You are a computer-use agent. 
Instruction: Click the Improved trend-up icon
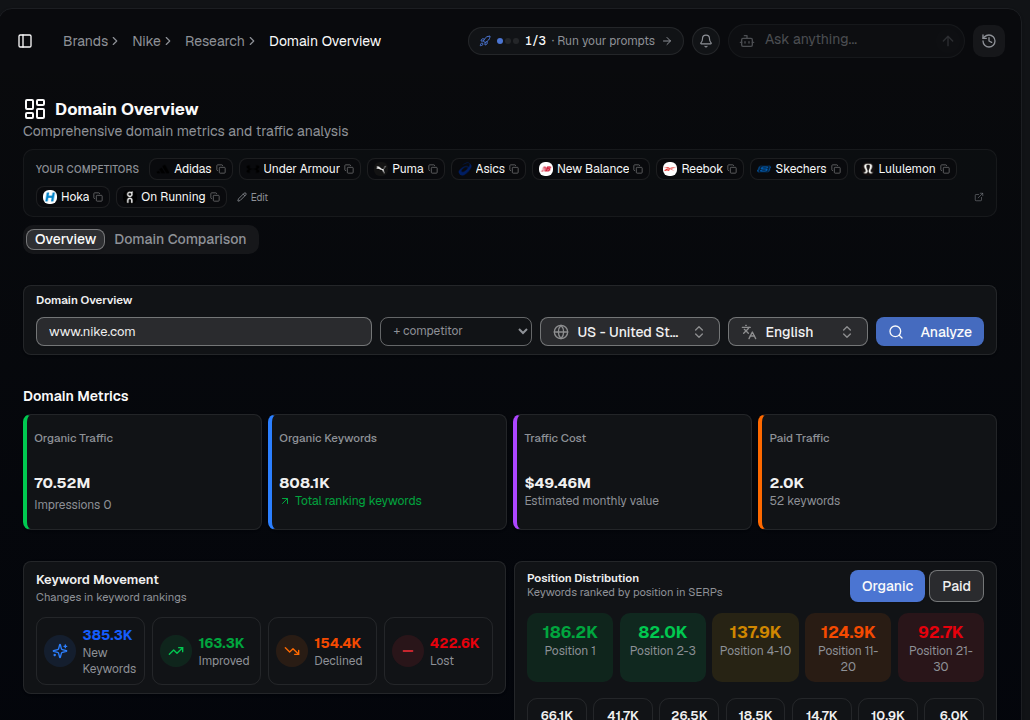pyautogui.click(x=176, y=651)
